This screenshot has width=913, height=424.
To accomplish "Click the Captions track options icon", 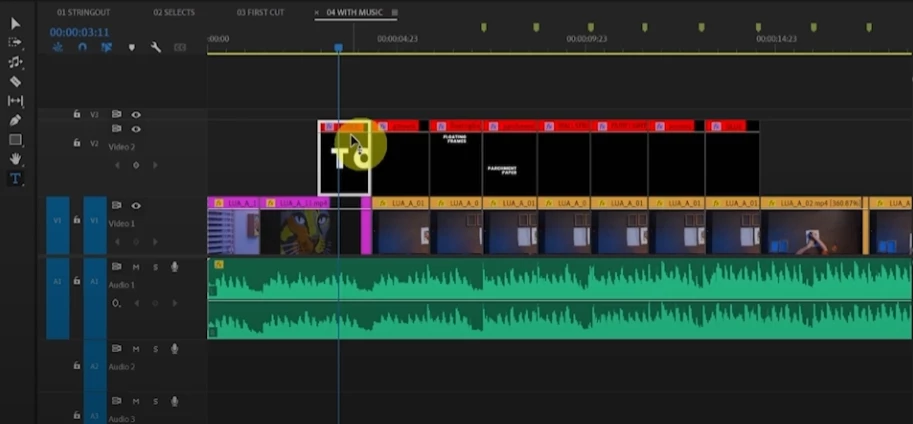I will (180, 47).
